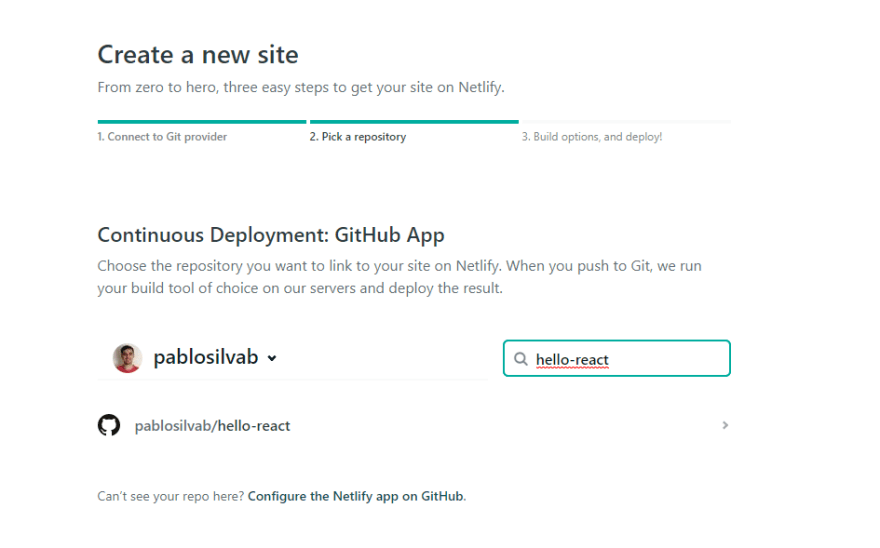Viewport: 880px width, 548px height.
Task: Click the Create a new site heading
Action: (198, 55)
